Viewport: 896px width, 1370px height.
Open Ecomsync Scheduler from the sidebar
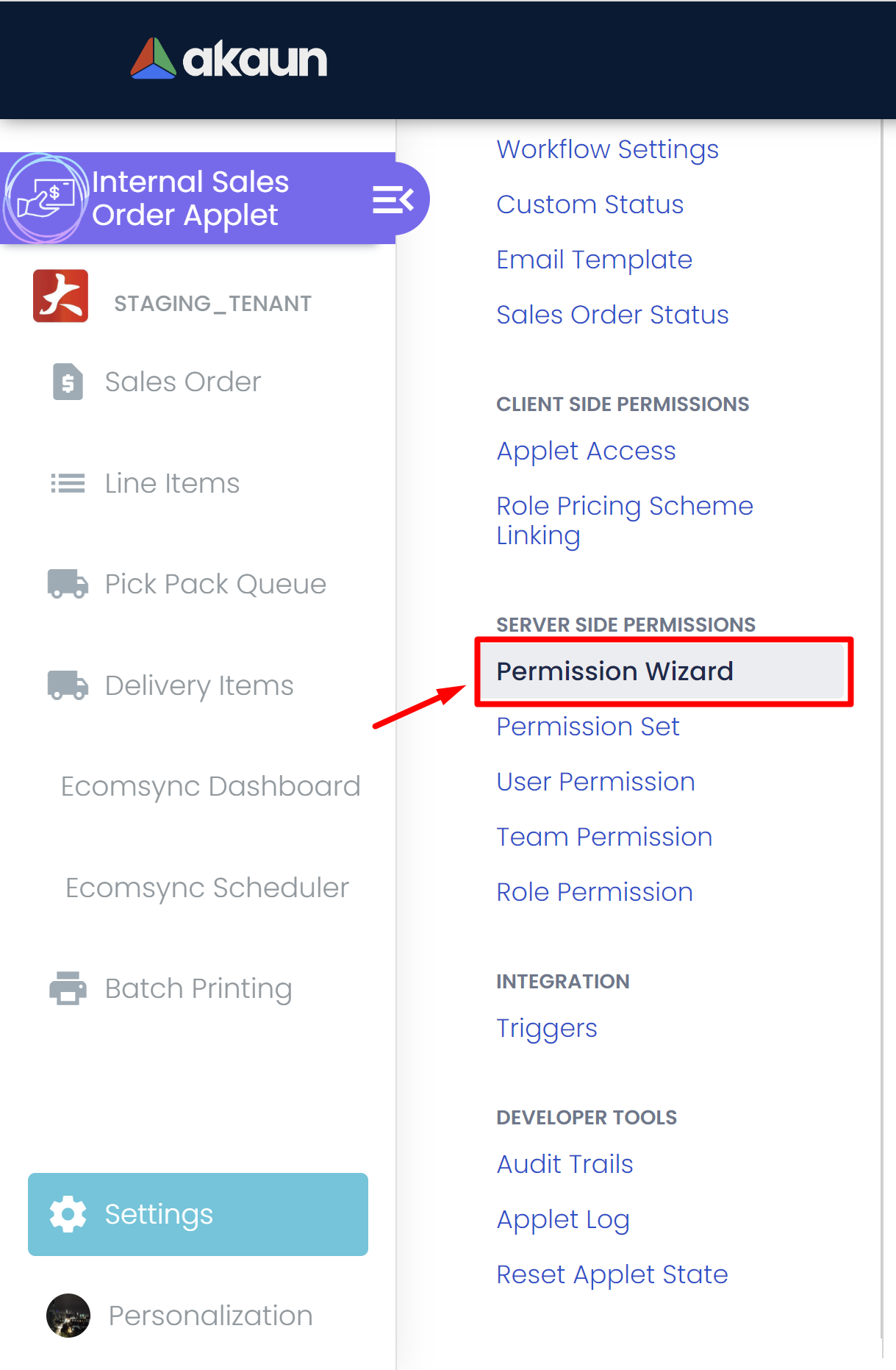[x=207, y=888]
